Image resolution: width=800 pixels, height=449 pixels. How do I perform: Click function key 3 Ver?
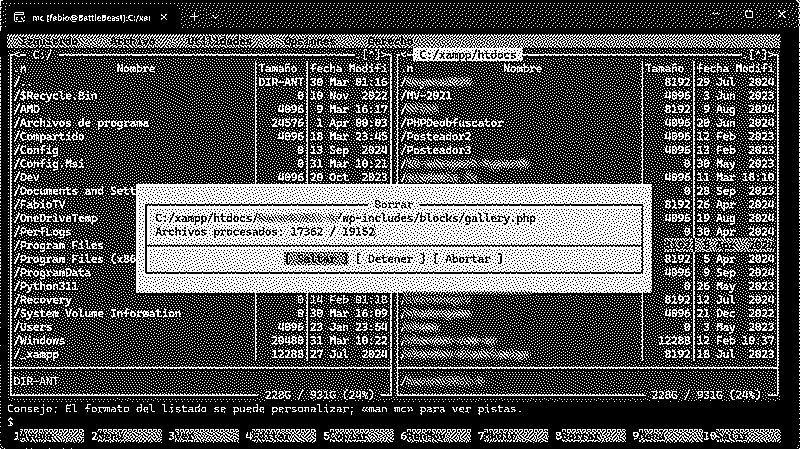pos(204,436)
